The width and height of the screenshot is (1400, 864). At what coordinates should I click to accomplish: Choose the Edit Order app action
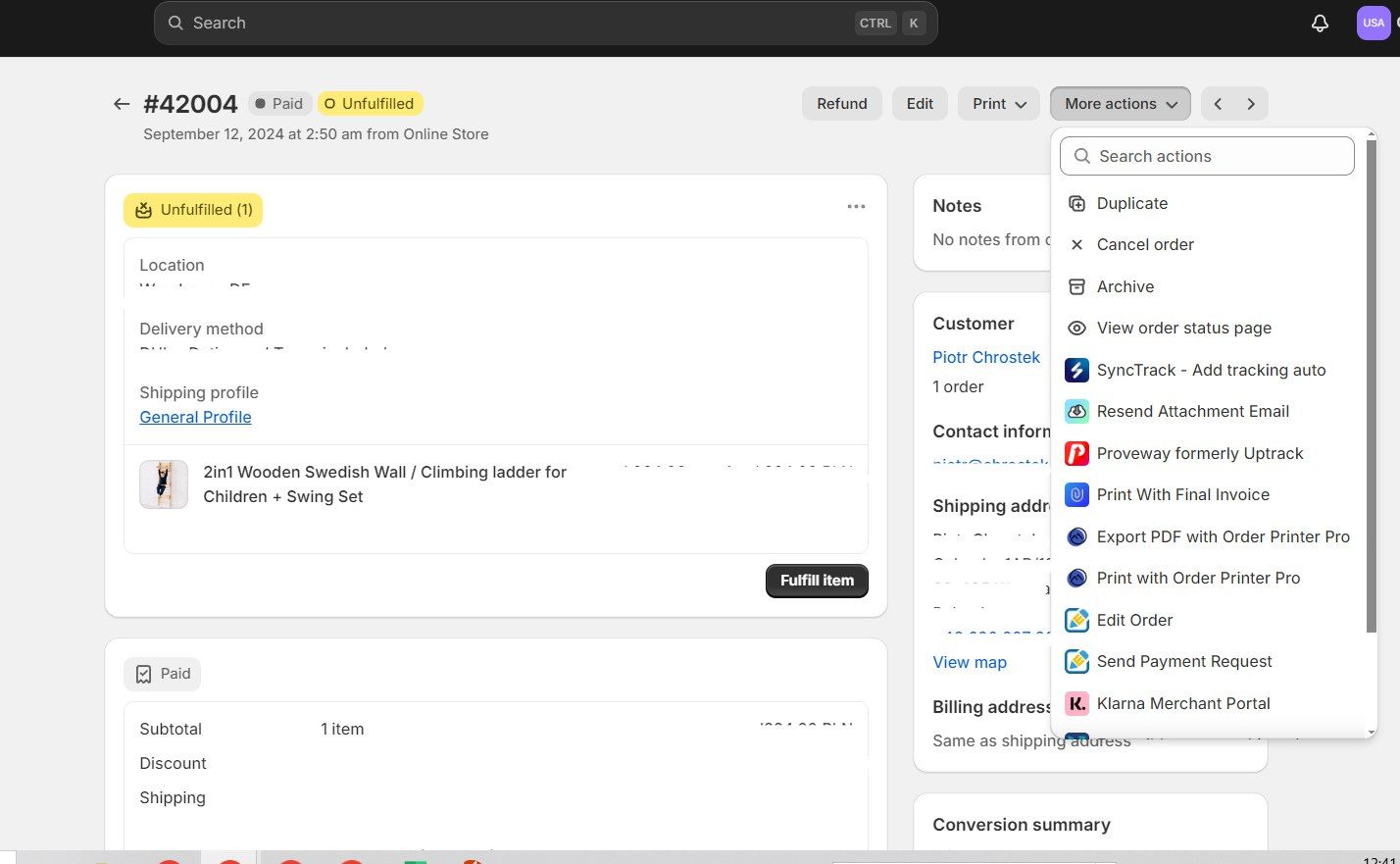pos(1207,620)
